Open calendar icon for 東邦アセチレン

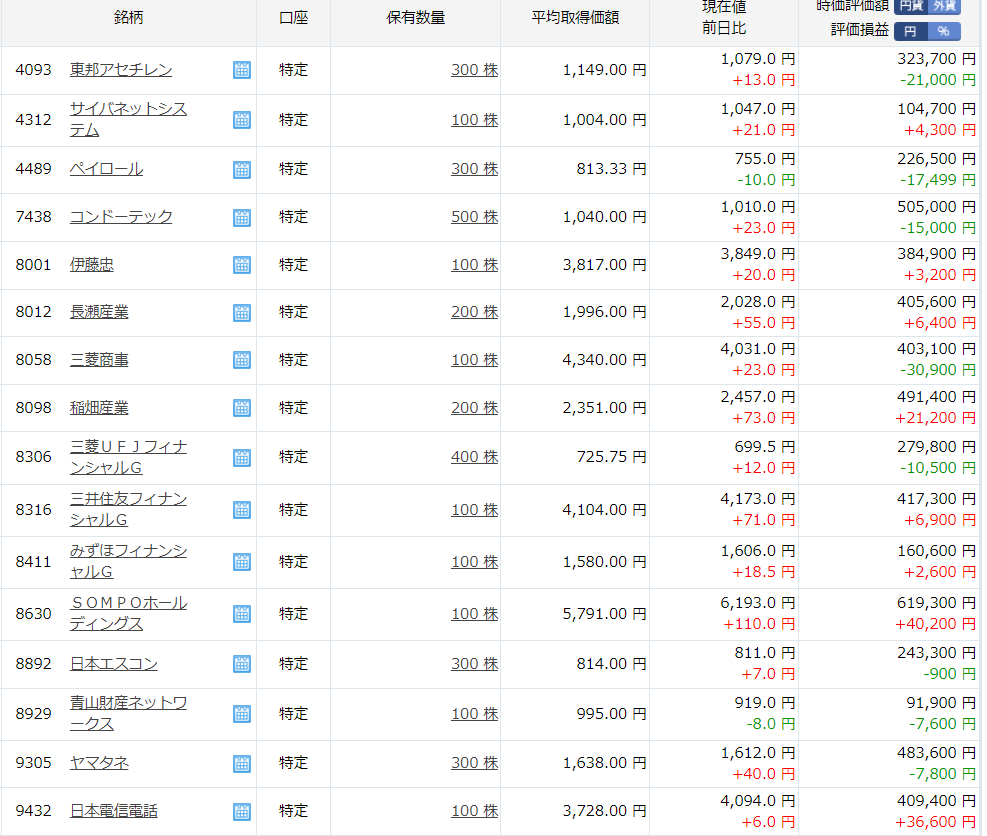pyautogui.click(x=242, y=70)
